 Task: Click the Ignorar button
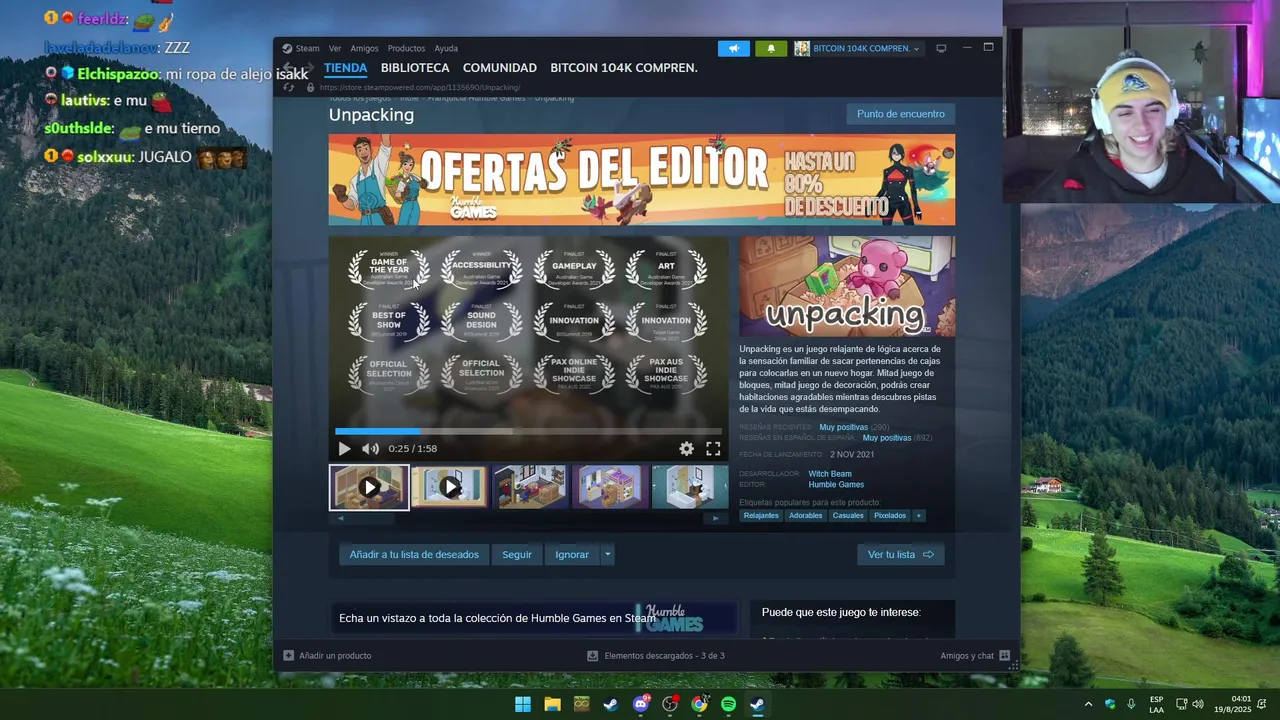click(x=572, y=554)
